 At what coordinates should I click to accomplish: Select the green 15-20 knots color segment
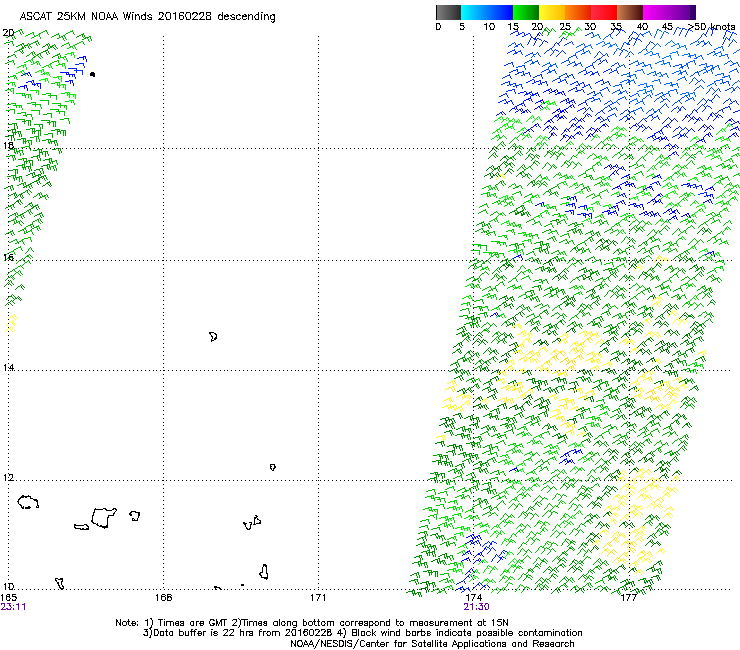click(x=526, y=12)
